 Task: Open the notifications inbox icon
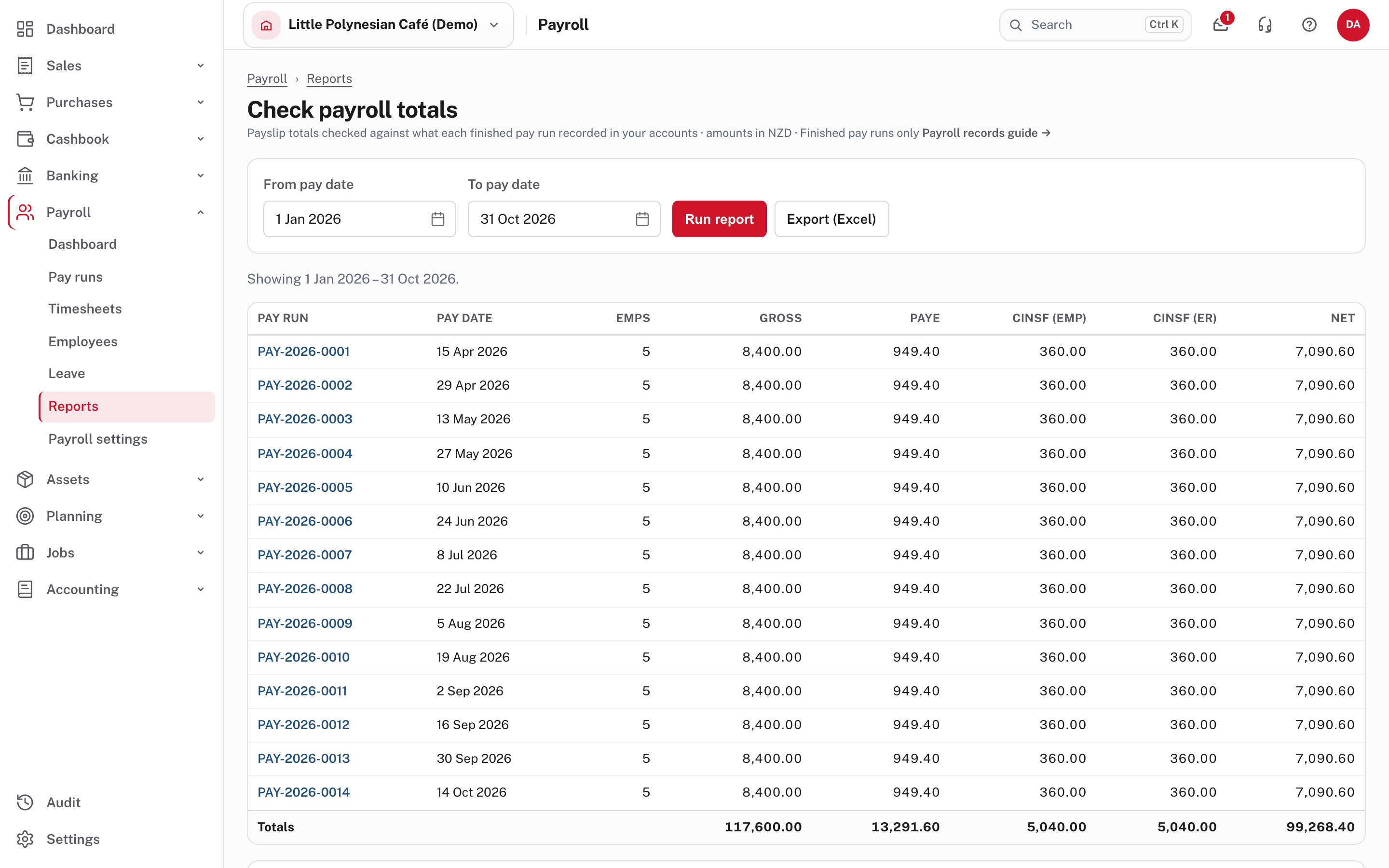click(1220, 25)
